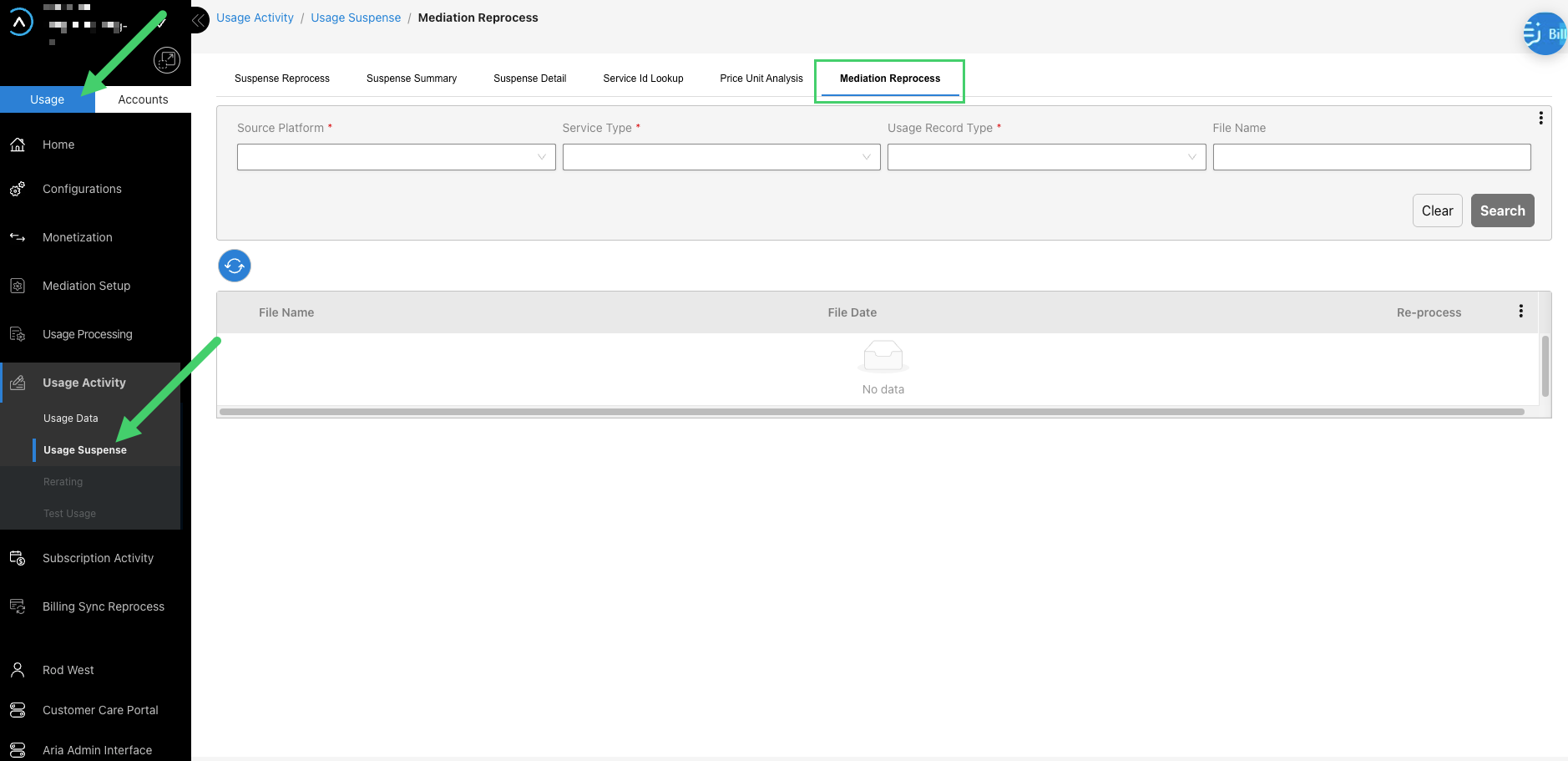Follow the Usage Suspense breadcrumb link

click(x=356, y=18)
